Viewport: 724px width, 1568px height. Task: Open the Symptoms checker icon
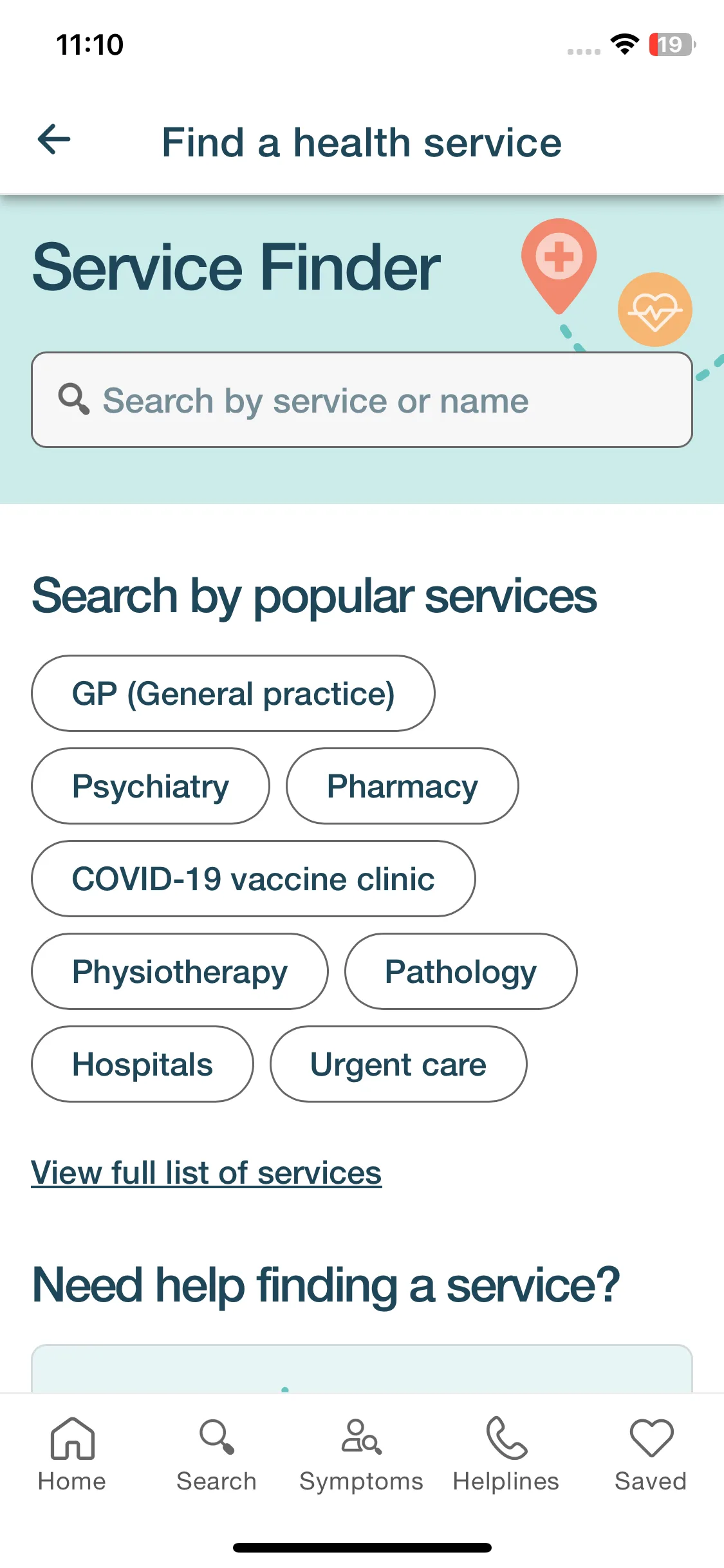[x=361, y=1437]
